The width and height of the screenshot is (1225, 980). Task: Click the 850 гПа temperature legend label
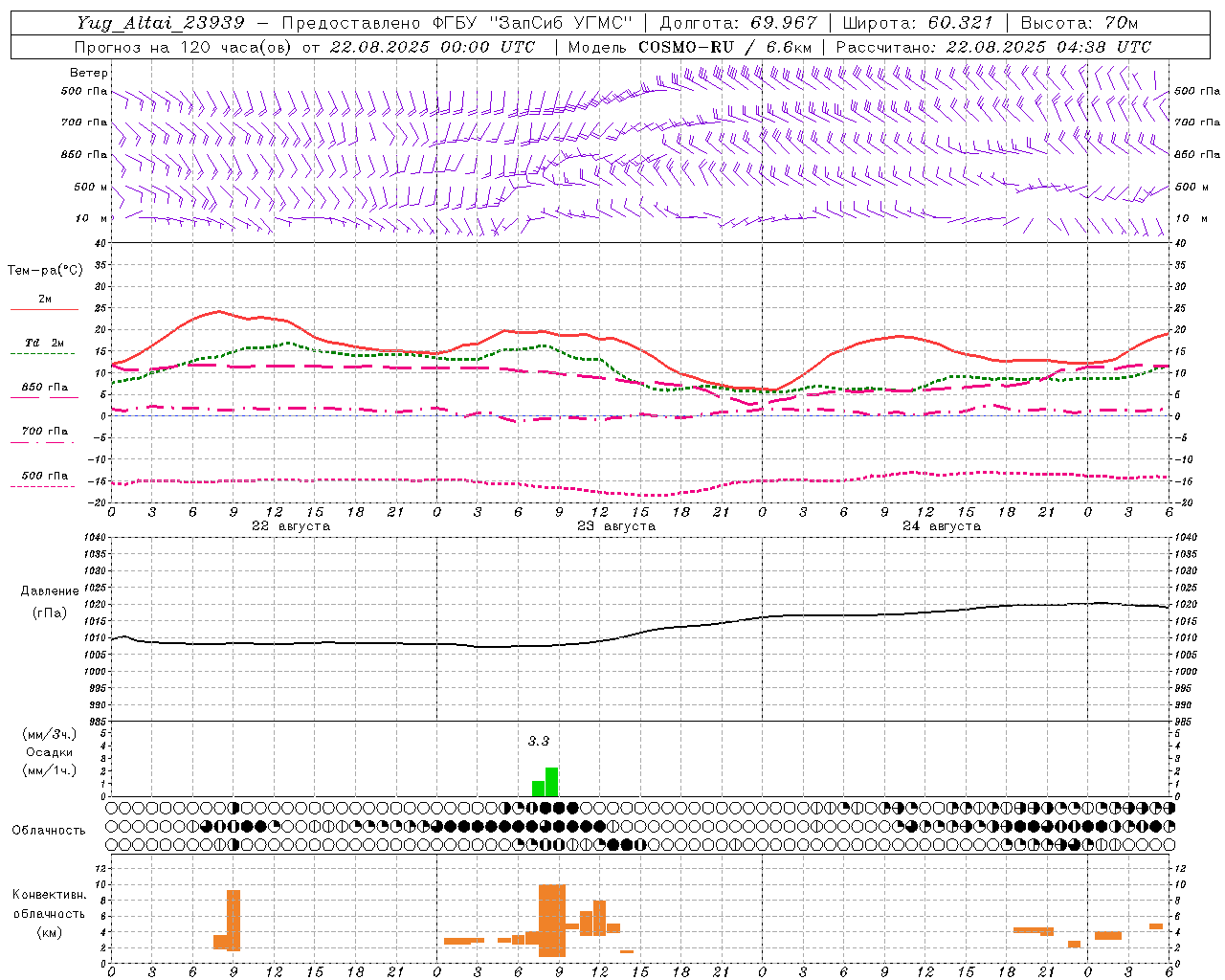pos(45,388)
